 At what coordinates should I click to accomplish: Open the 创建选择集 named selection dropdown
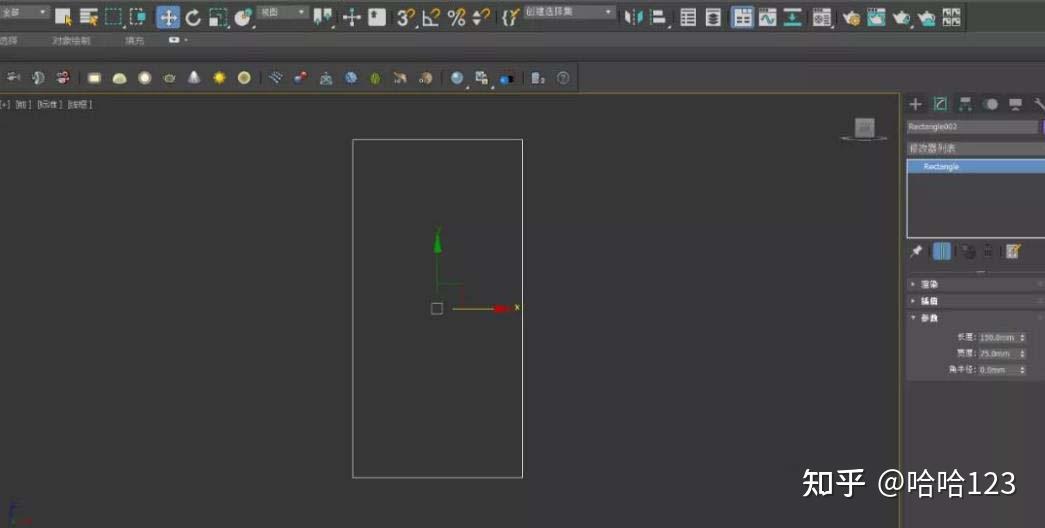570,12
